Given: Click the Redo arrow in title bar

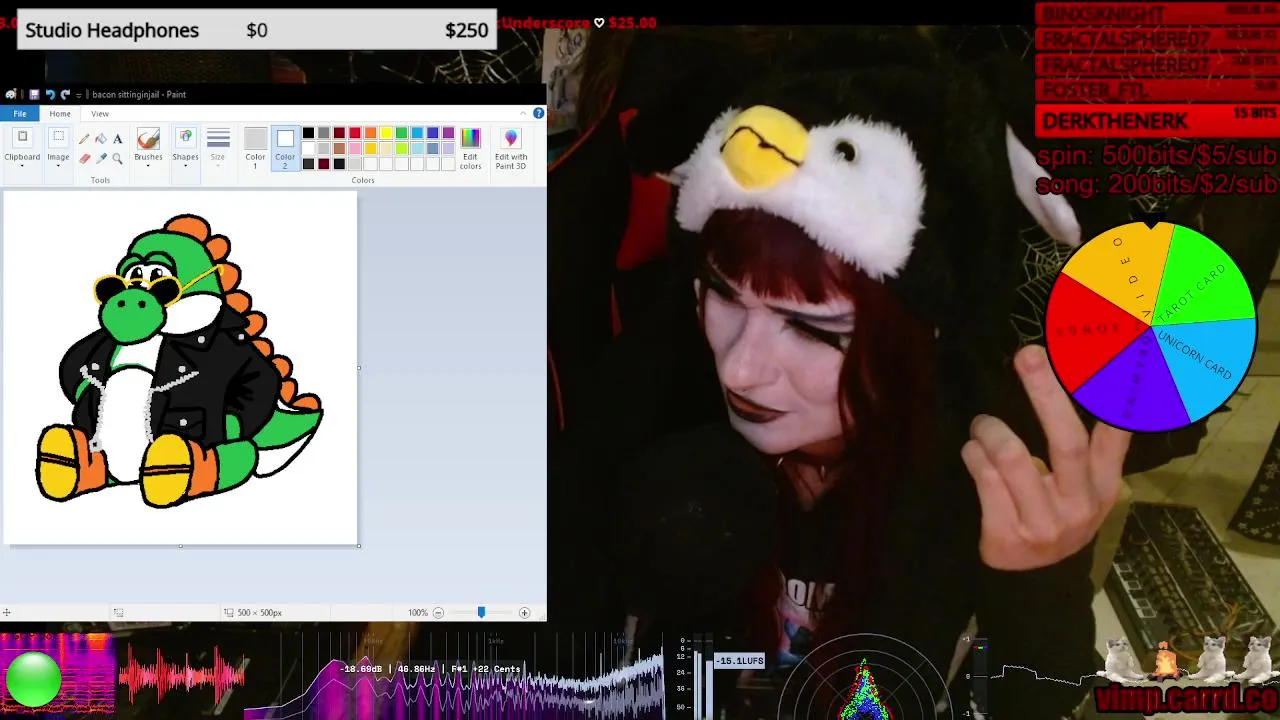Looking at the screenshot, I should point(65,94).
